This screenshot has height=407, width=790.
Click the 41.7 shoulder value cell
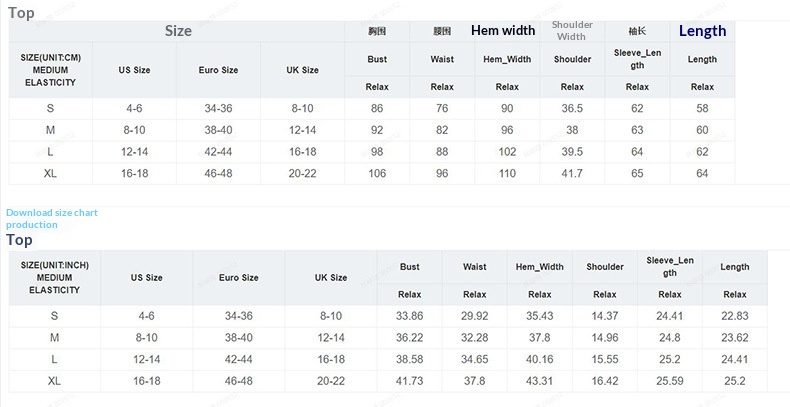[572, 174]
